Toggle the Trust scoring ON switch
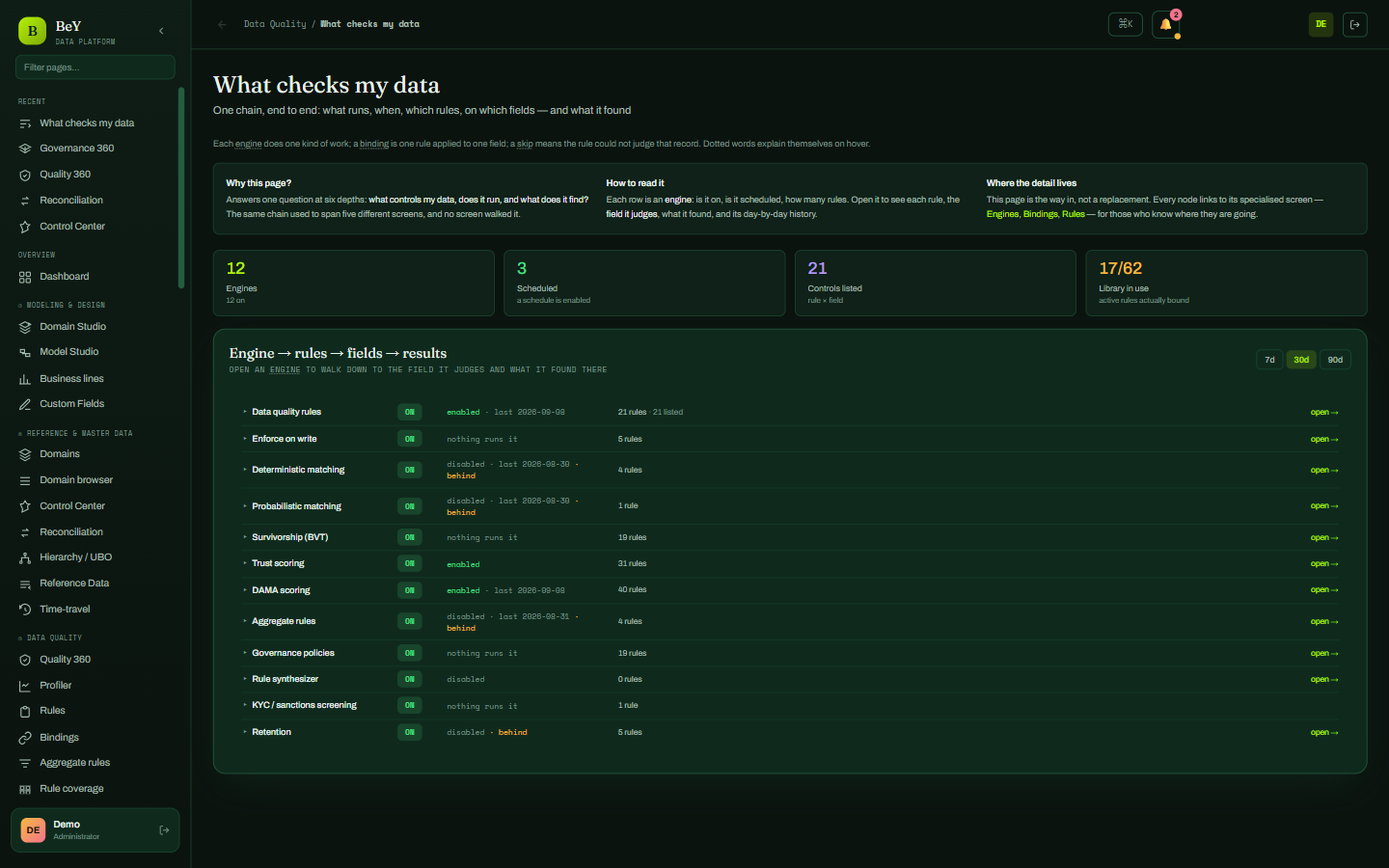This screenshot has height=868, width=1389. point(410,563)
